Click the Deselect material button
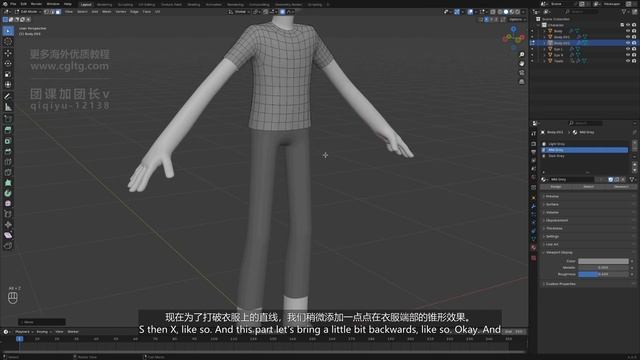The image size is (640, 360). [621, 187]
